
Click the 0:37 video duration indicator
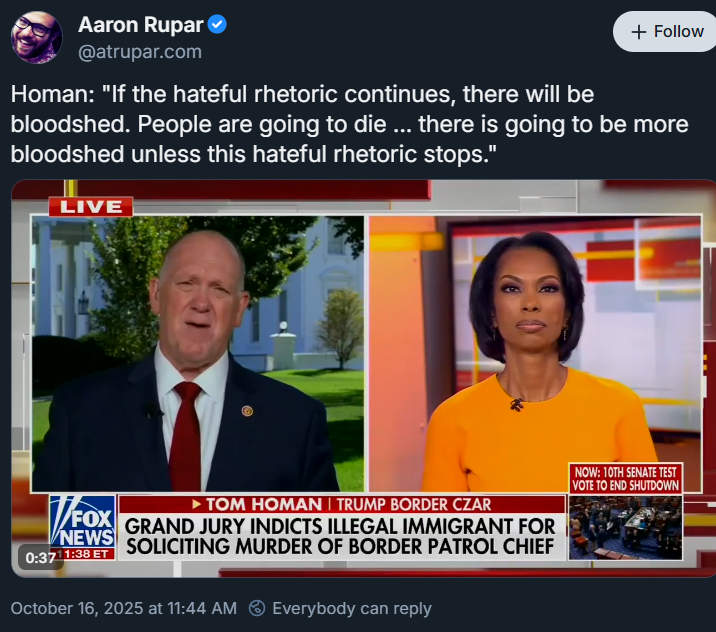[x=41, y=558]
